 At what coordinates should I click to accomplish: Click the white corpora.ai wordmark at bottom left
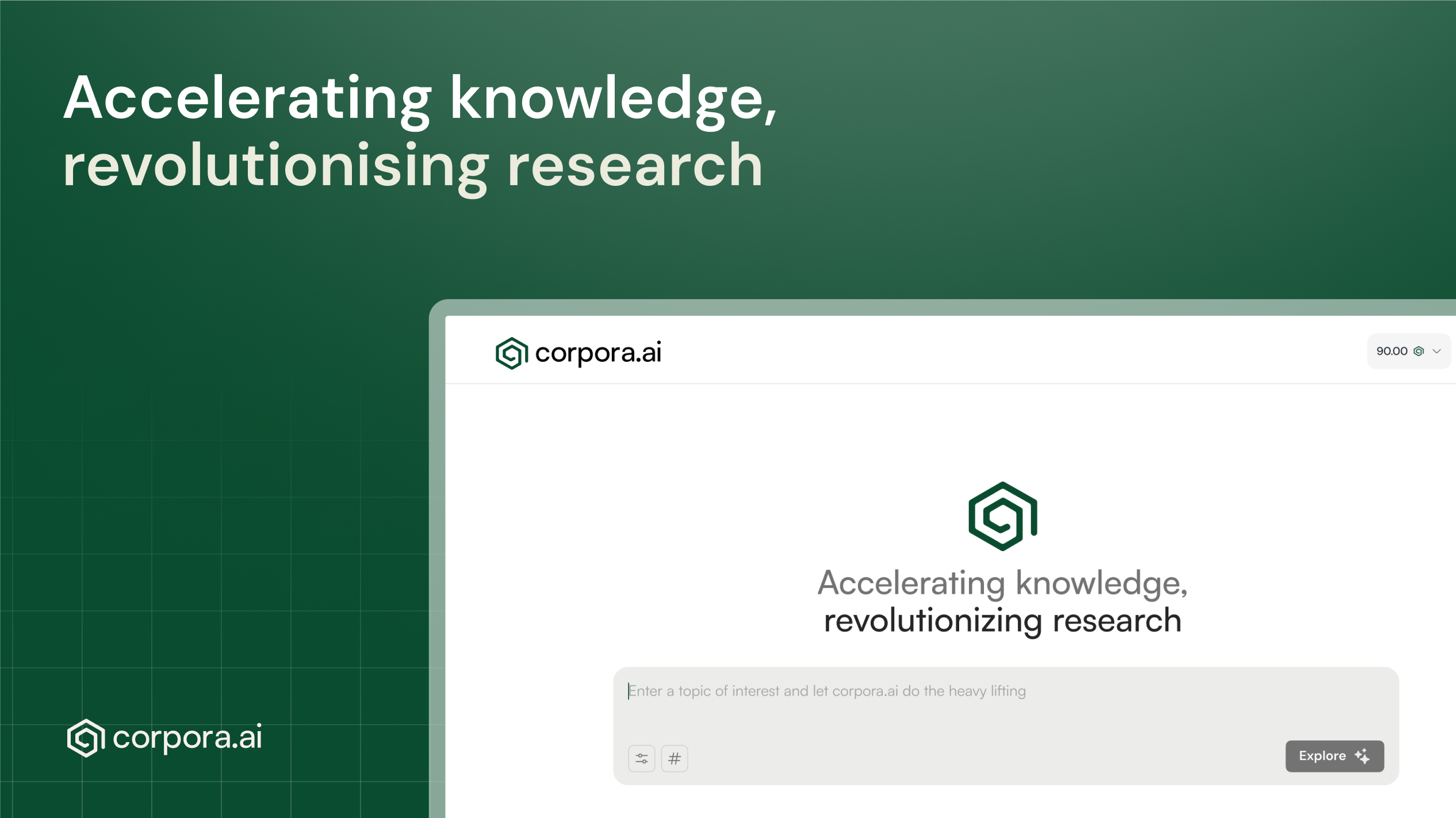click(x=187, y=737)
